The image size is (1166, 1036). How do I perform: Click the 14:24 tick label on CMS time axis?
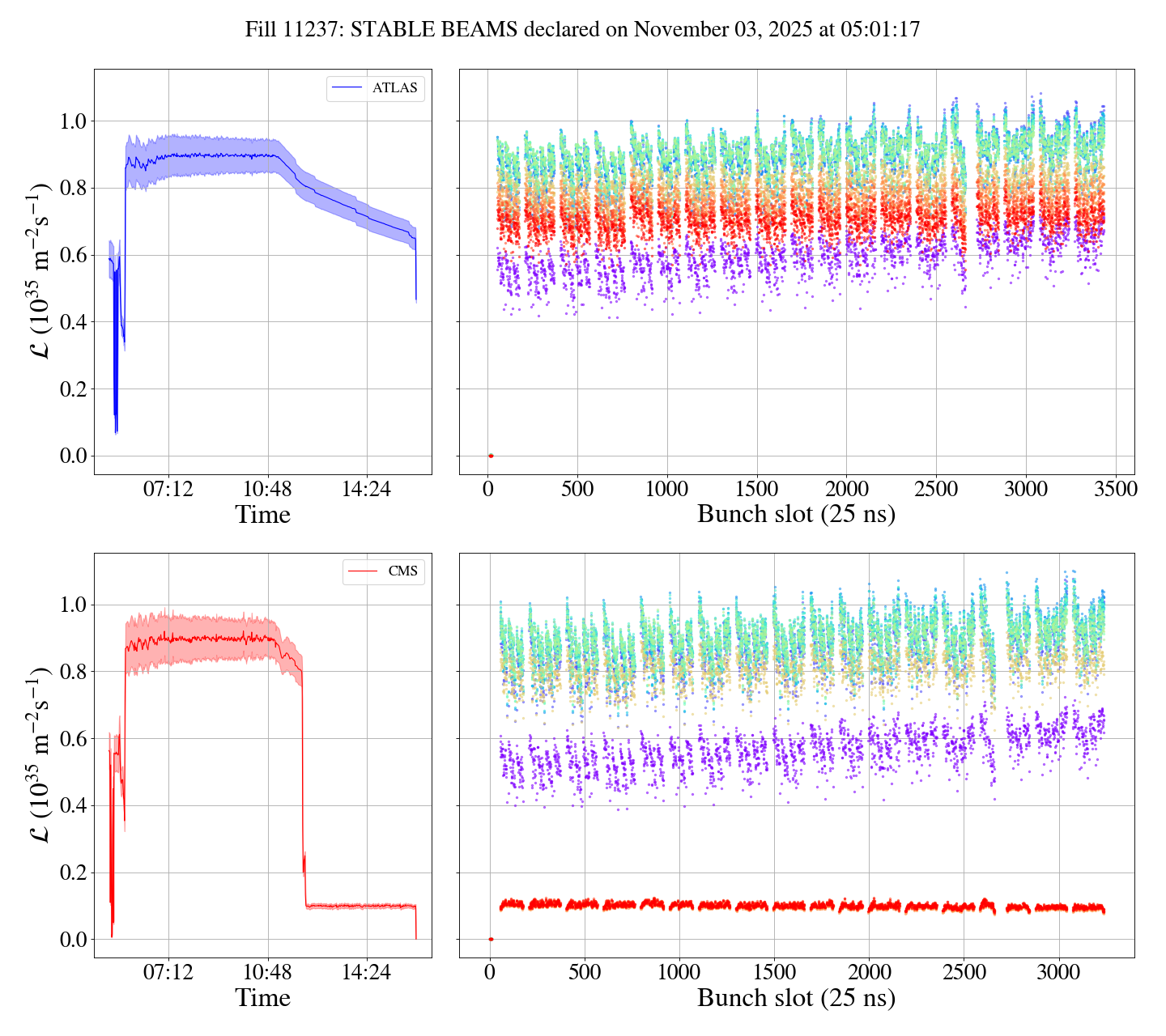tap(366, 972)
